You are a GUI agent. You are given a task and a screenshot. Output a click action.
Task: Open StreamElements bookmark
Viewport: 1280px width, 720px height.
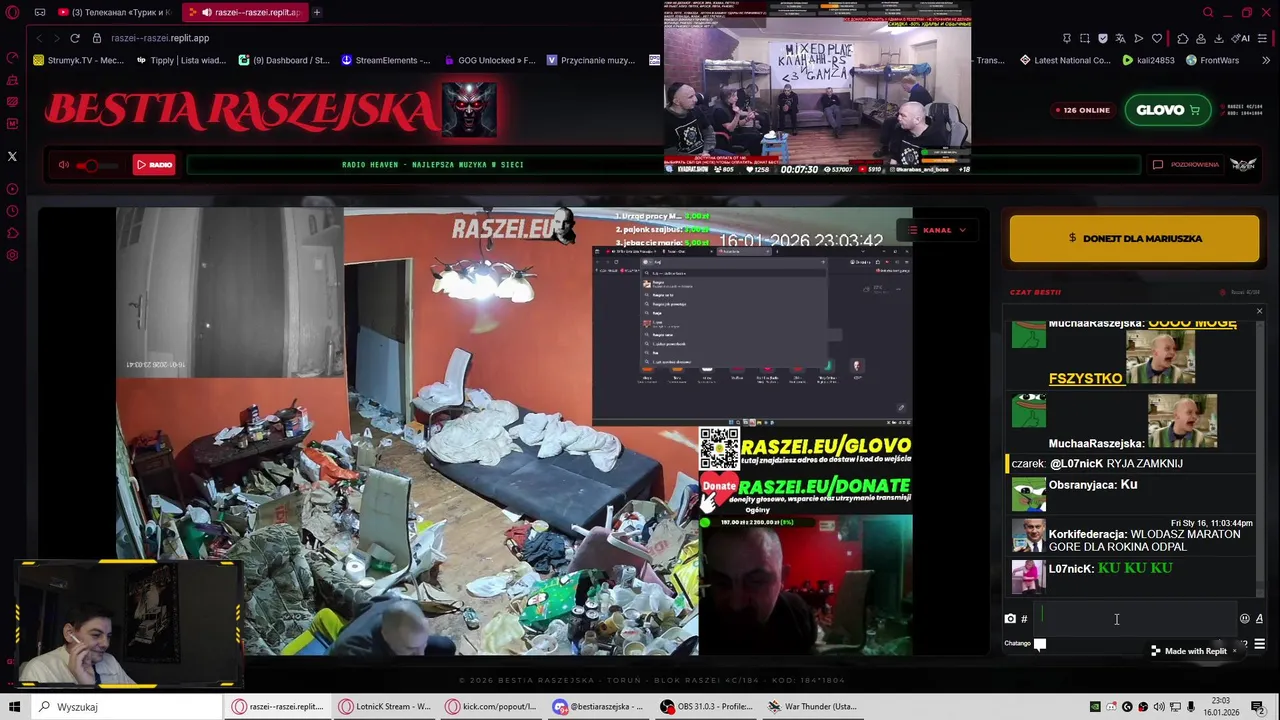click(386, 60)
